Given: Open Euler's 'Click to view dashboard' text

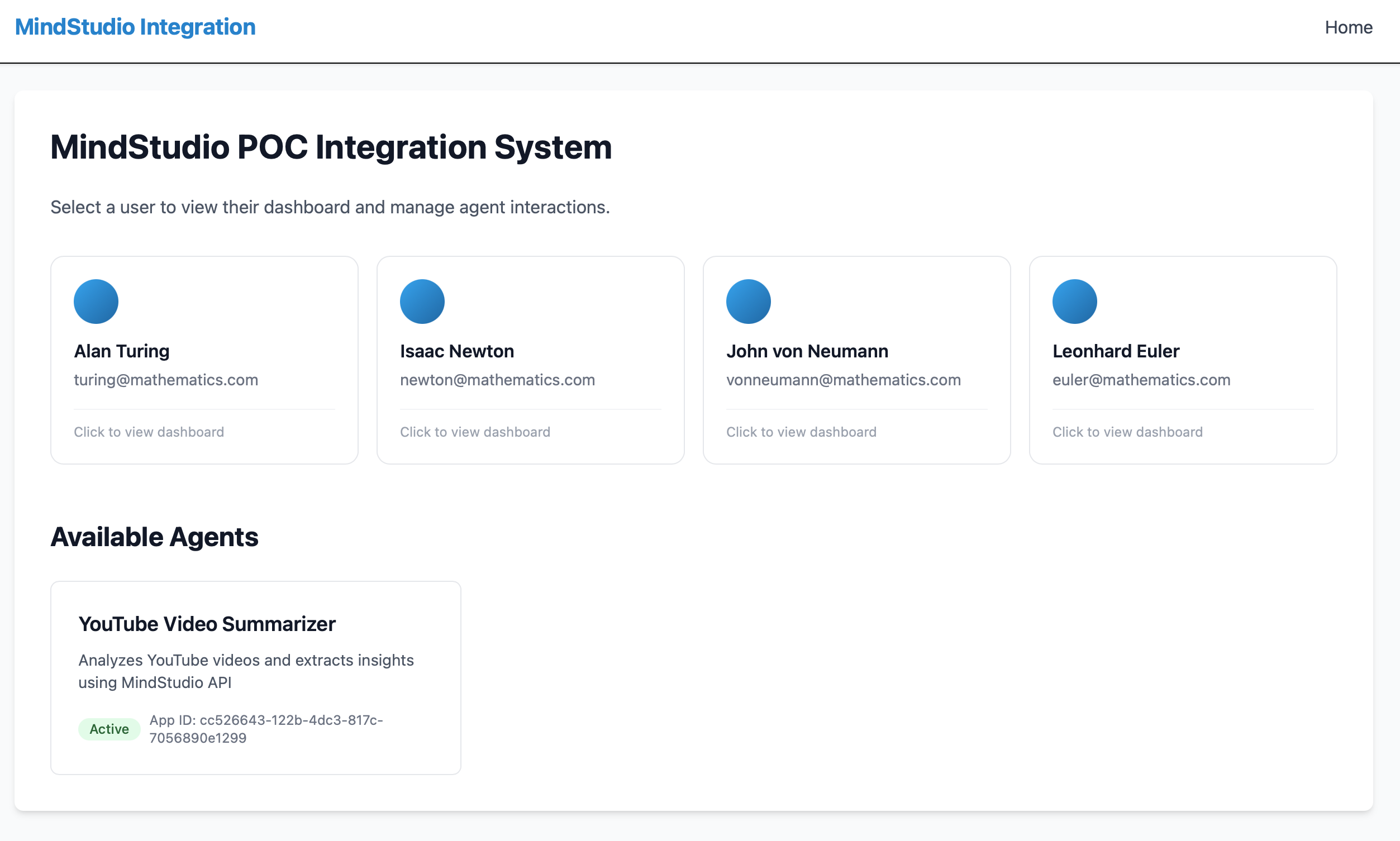Looking at the screenshot, I should coord(1127,432).
